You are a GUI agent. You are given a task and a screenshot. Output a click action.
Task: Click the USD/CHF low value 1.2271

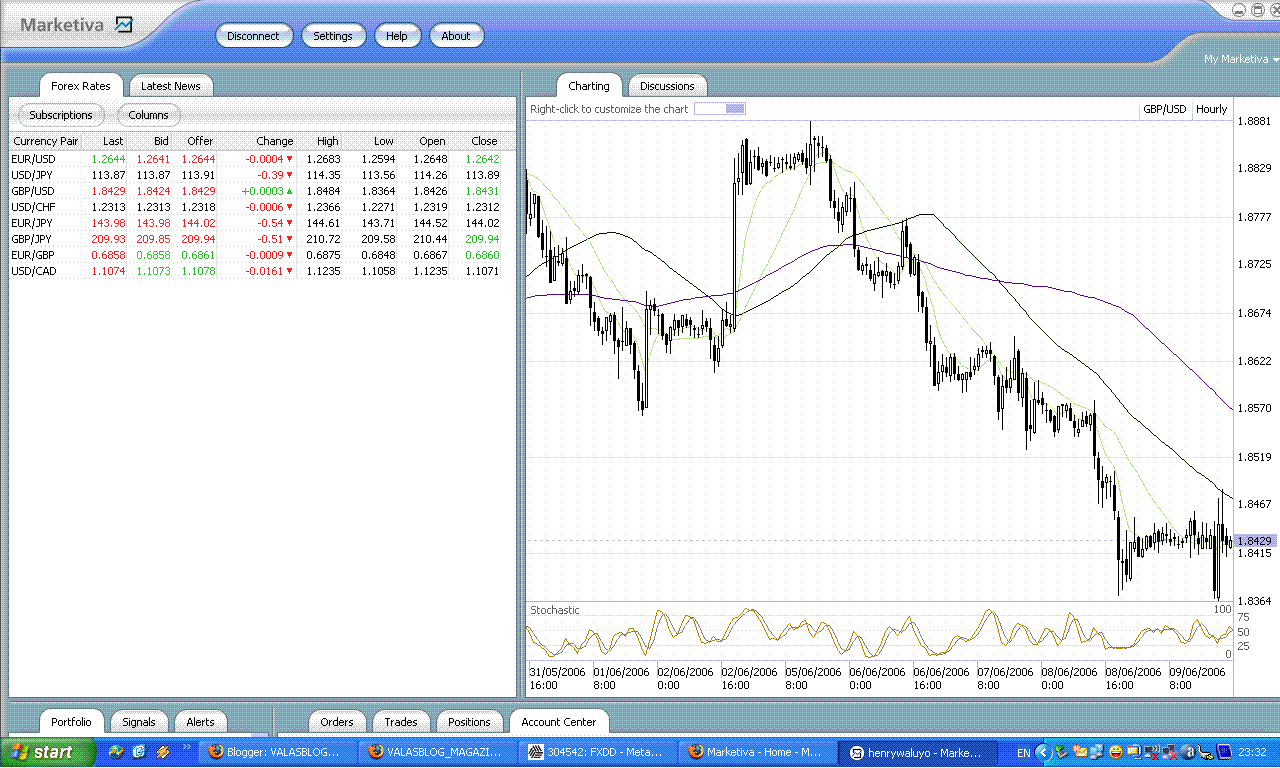378,206
